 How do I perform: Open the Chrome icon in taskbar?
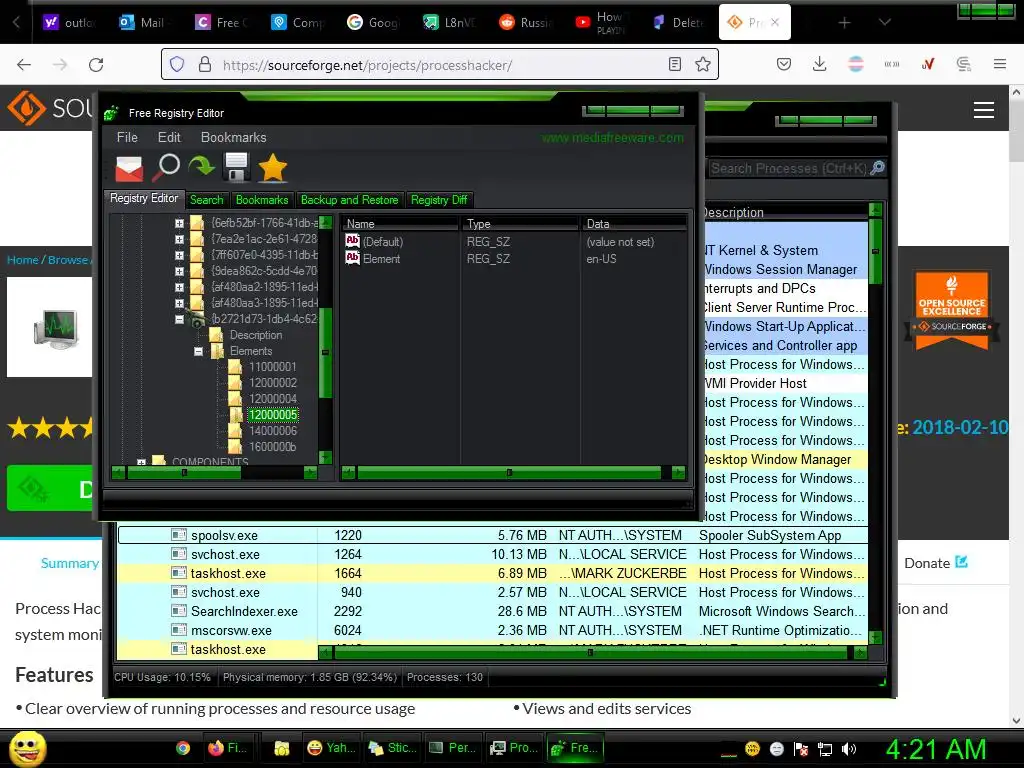pyautogui.click(x=183, y=748)
